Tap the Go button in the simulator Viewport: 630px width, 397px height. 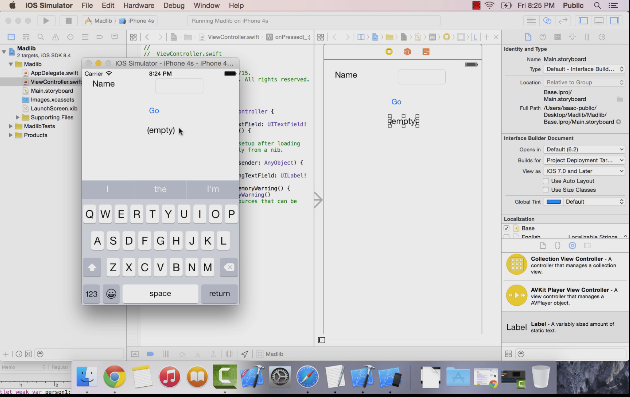click(154, 111)
